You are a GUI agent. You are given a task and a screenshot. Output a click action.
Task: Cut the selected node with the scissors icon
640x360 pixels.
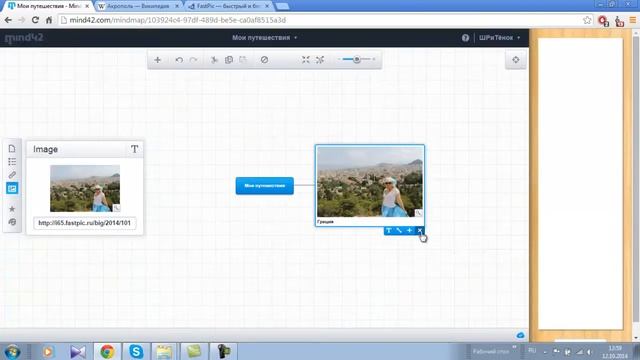(214, 60)
